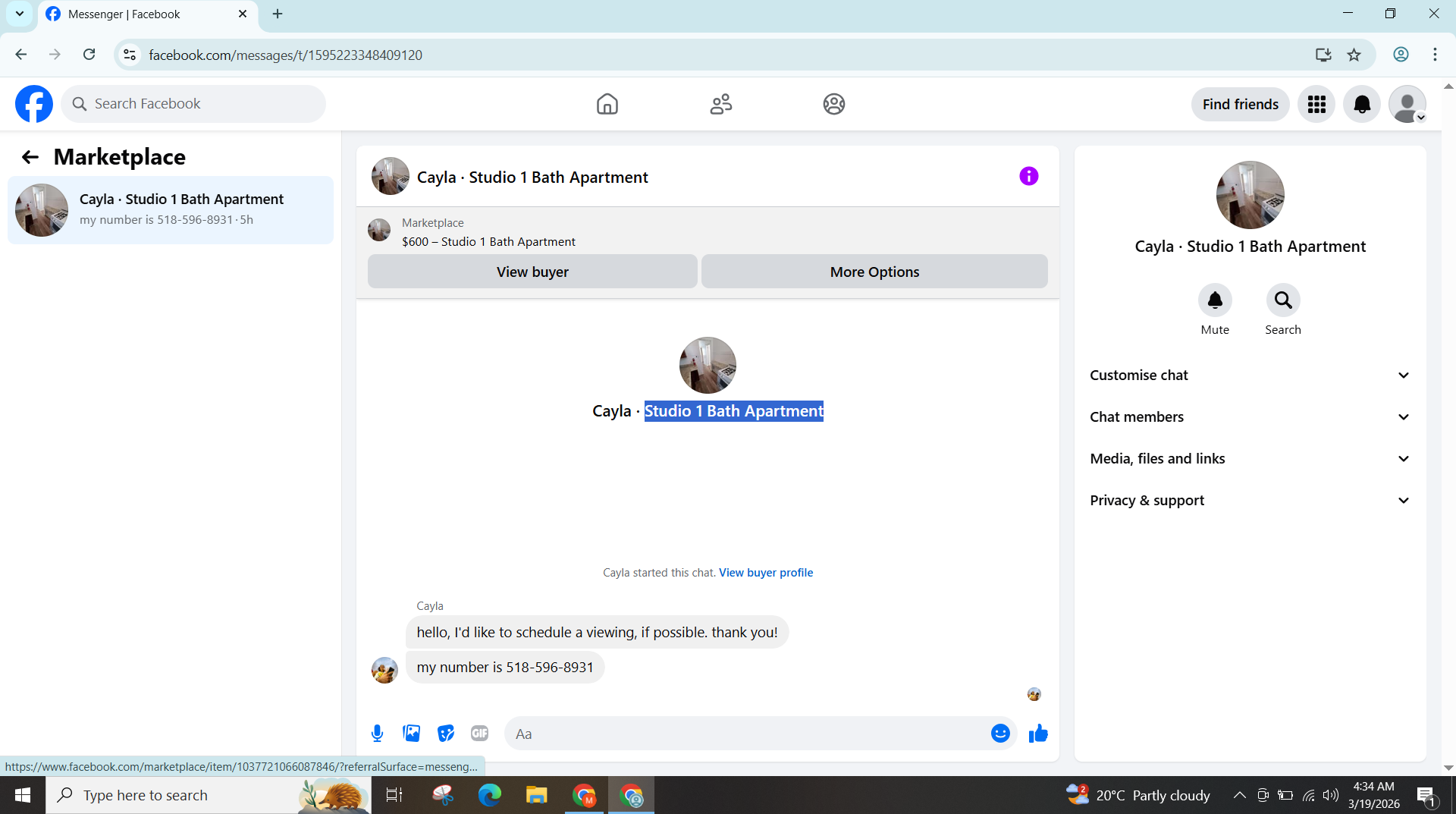This screenshot has width=1456, height=814.
Task: Click the Find friends button
Action: (1240, 104)
